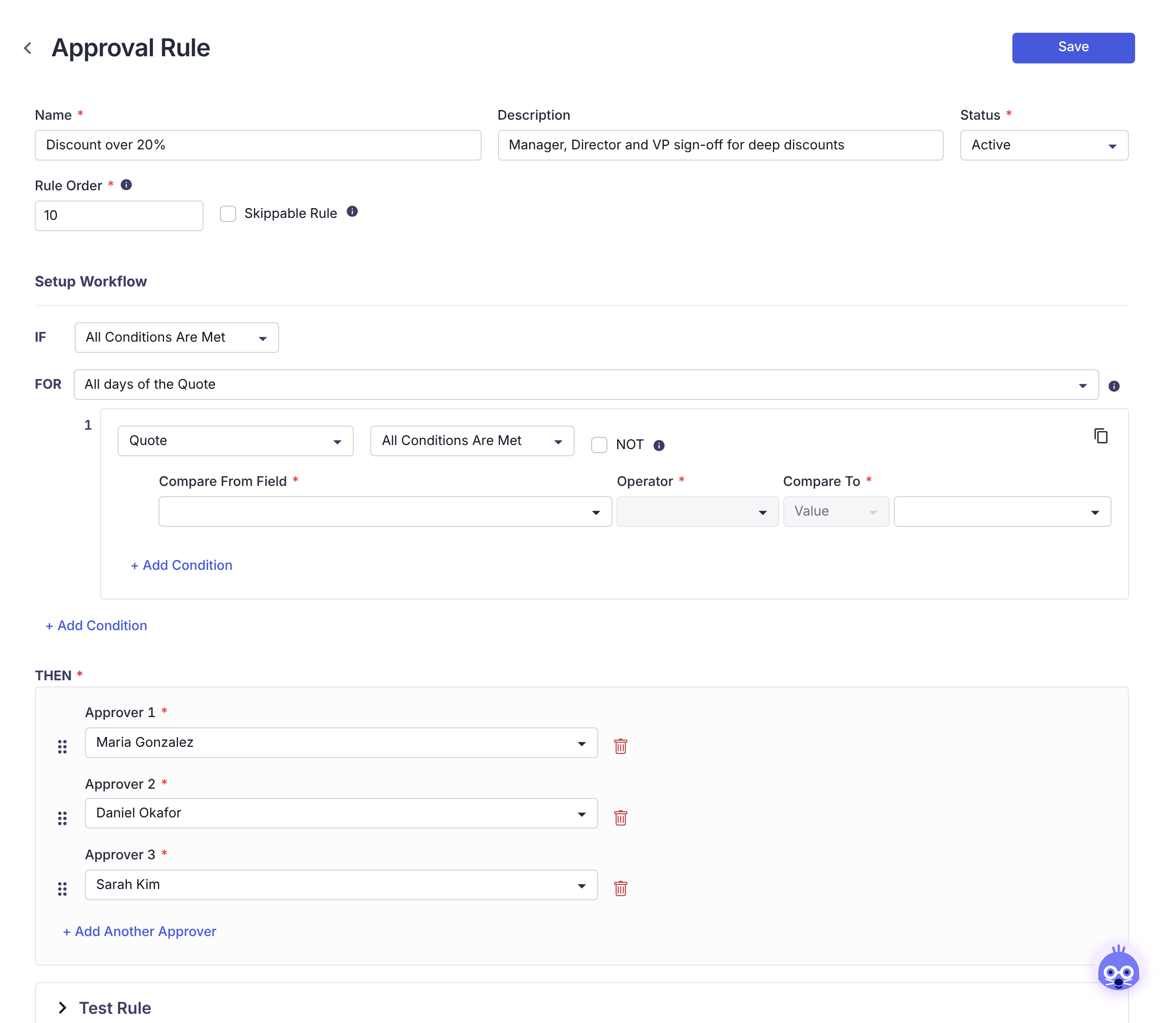
Task: Open the Quote object dropdown
Action: click(236, 441)
